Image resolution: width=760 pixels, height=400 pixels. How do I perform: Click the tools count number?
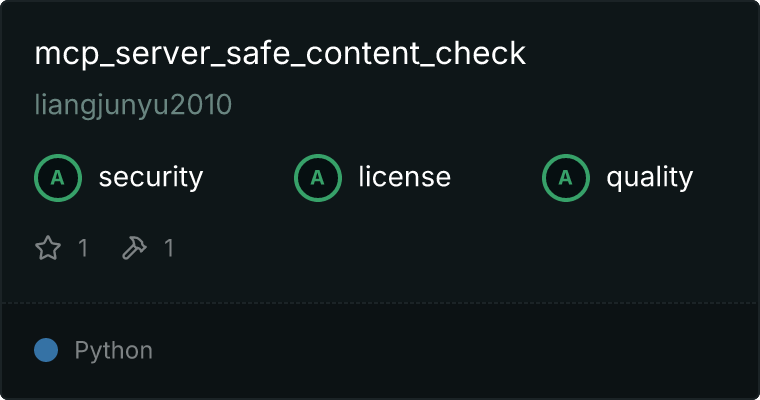[x=169, y=248]
